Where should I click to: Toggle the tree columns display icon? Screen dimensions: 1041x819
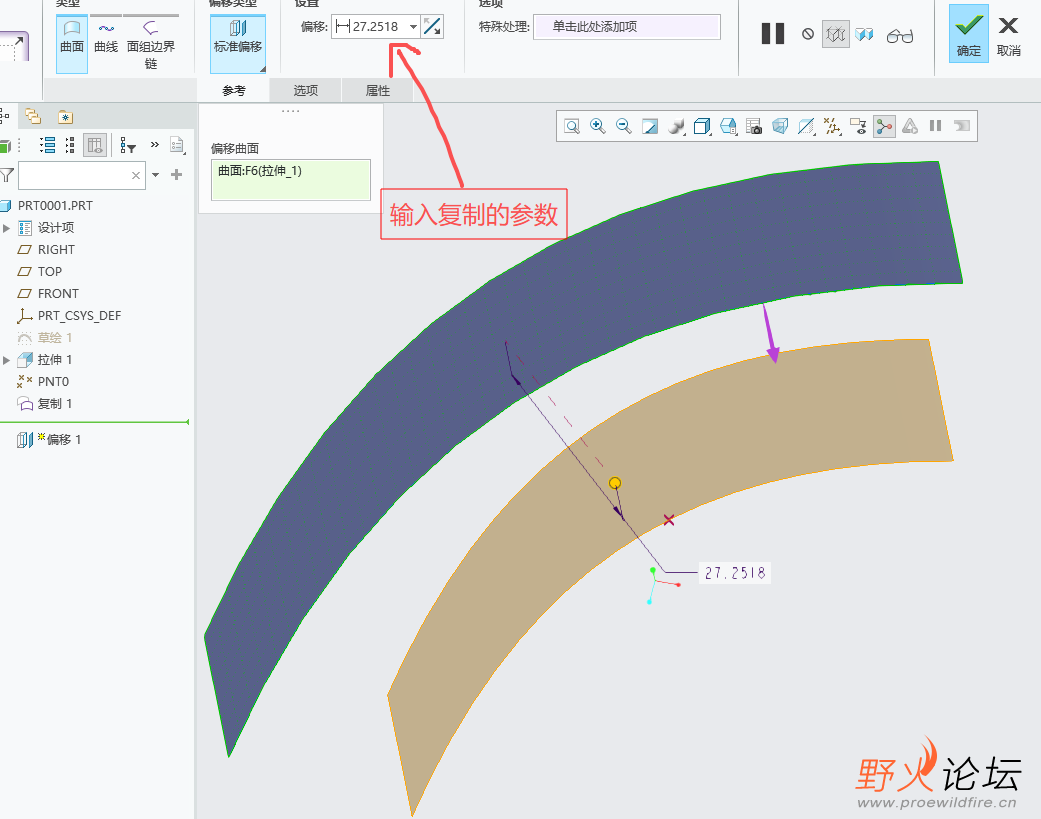click(95, 145)
